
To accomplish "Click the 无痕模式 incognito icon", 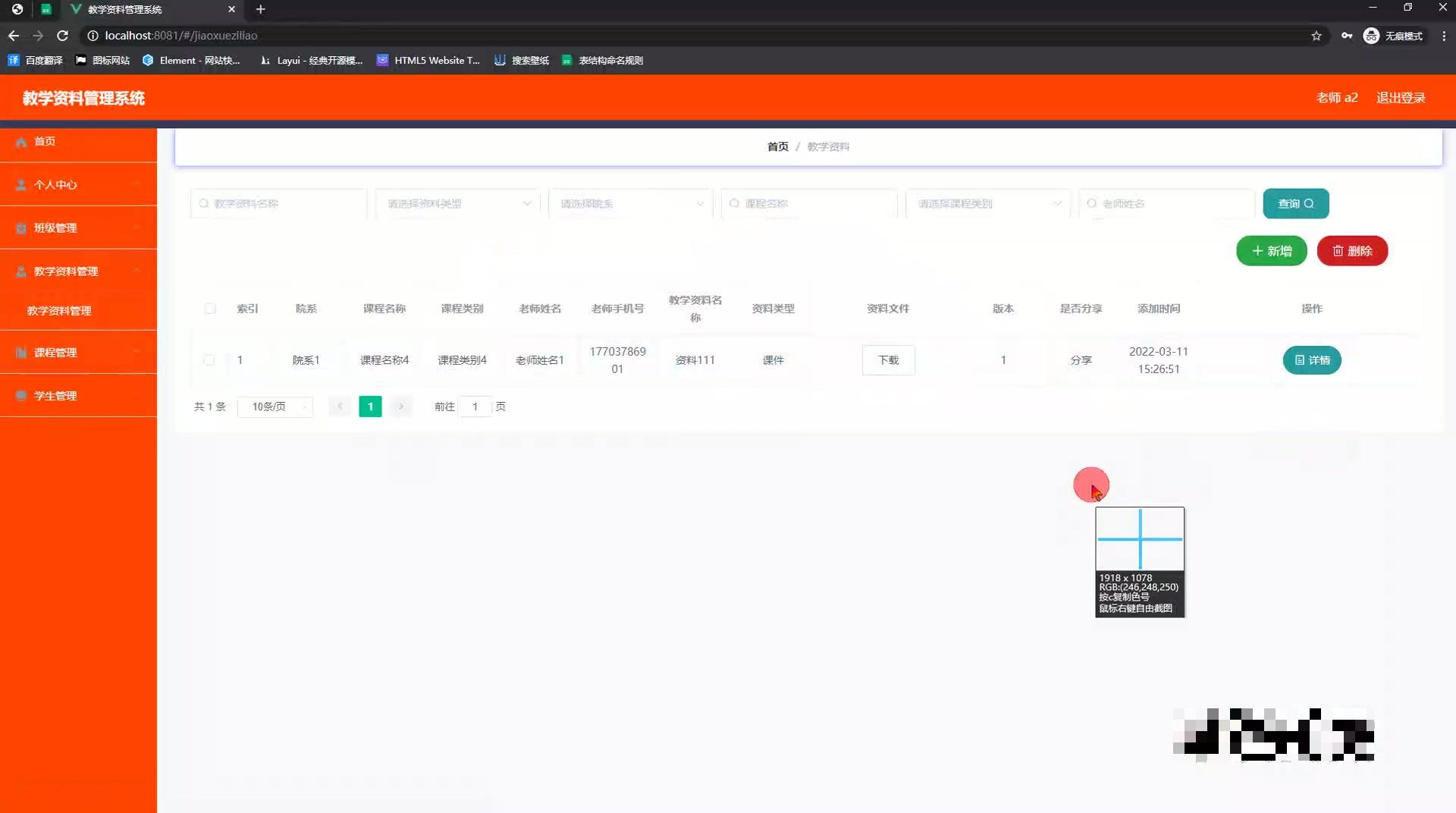I will click(1371, 36).
